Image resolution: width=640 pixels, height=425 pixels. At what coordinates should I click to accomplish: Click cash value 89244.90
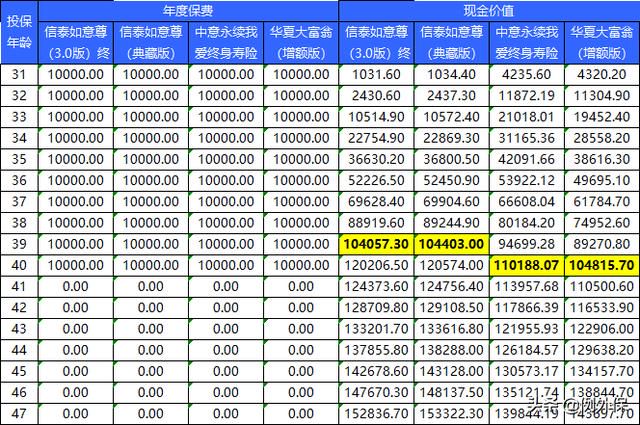[x=451, y=223]
